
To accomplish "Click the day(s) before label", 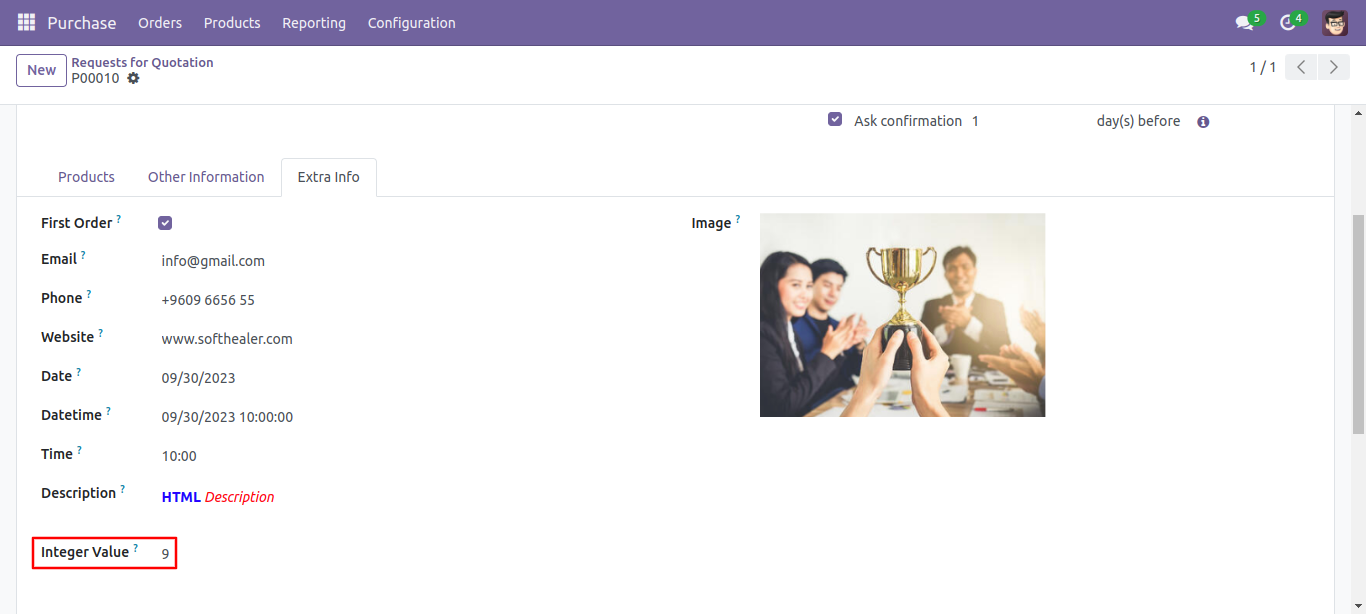I will click(1138, 121).
